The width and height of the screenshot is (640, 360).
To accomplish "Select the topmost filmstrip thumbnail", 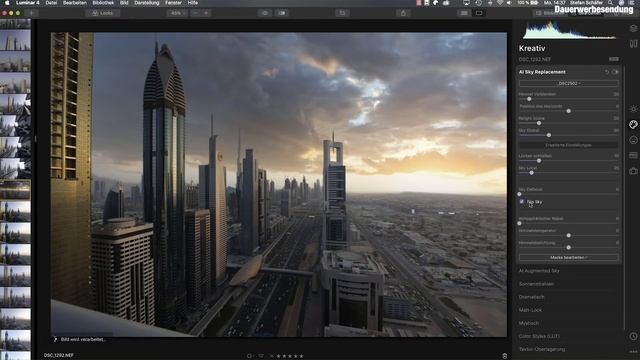I will [x=15, y=24].
